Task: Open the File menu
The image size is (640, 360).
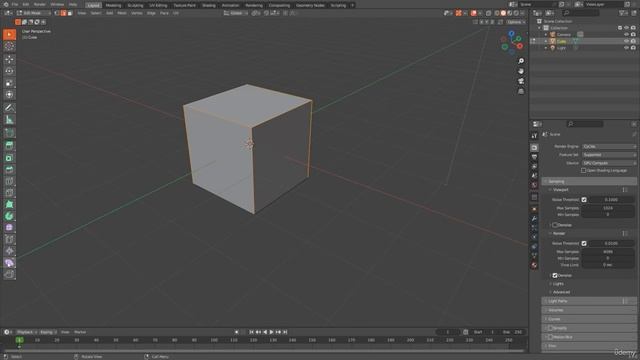Action: pos(15,4)
